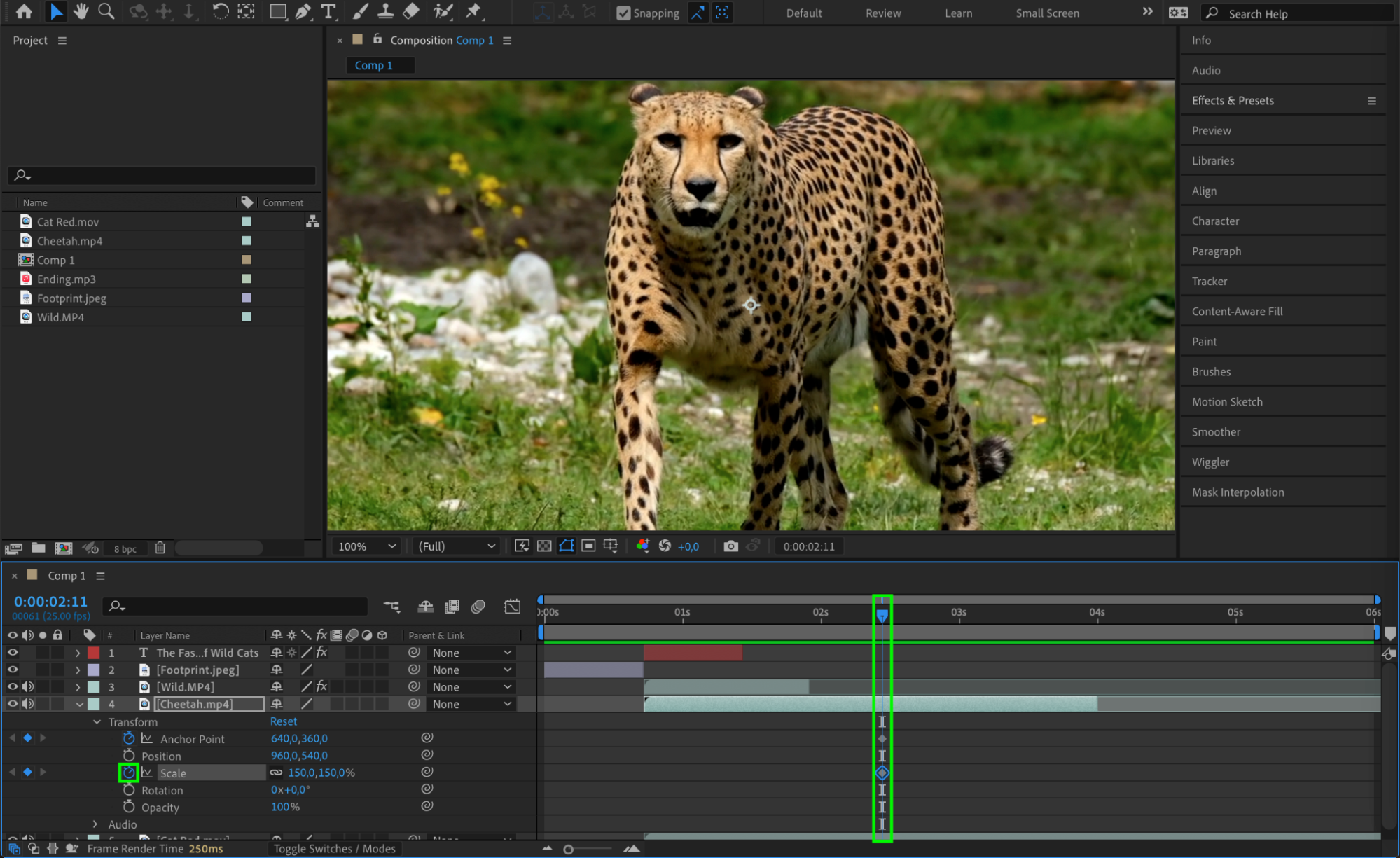Viewport: 1400px width, 858px height.
Task: Open parent dropdown for Cheetah.mp4 layer
Action: (471, 704)
